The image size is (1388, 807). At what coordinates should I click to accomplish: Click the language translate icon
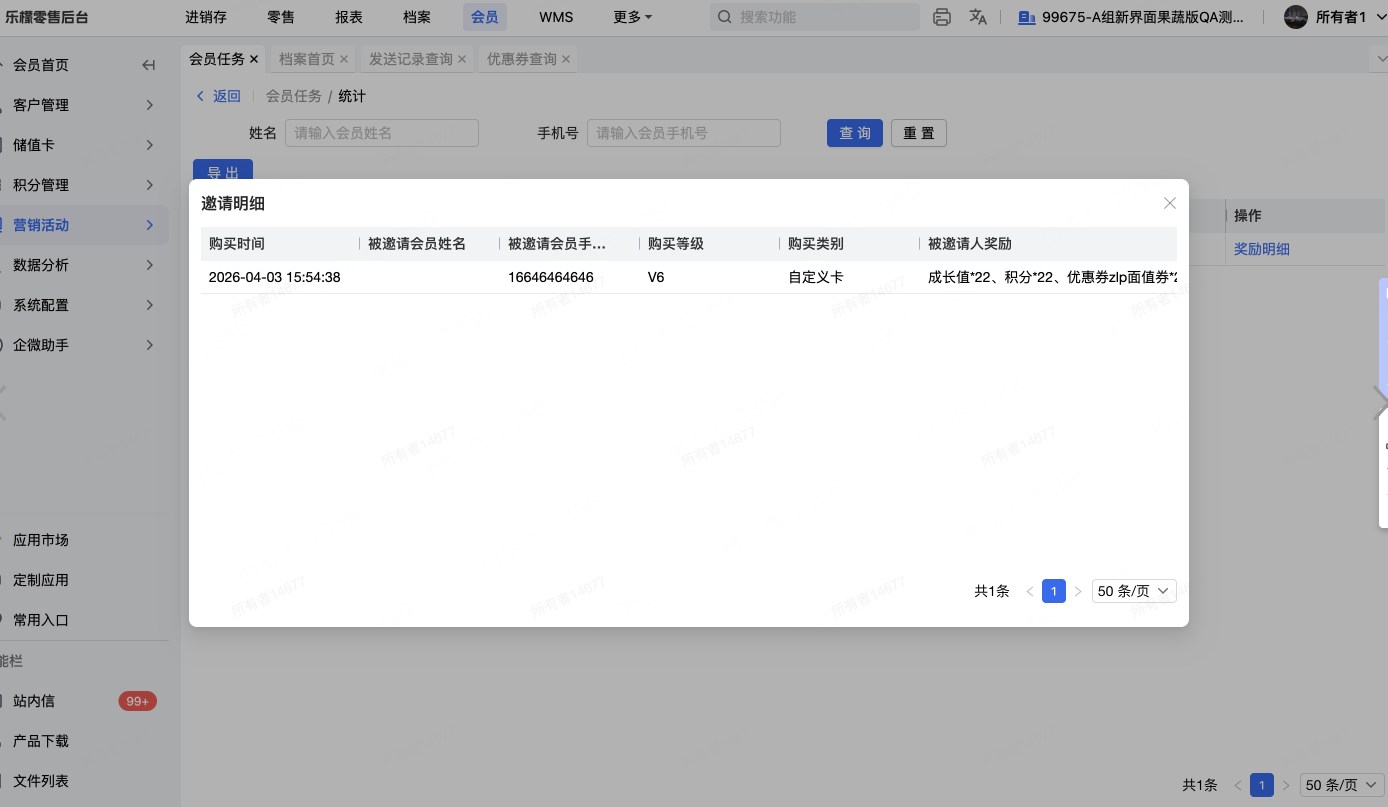point(978,17)
